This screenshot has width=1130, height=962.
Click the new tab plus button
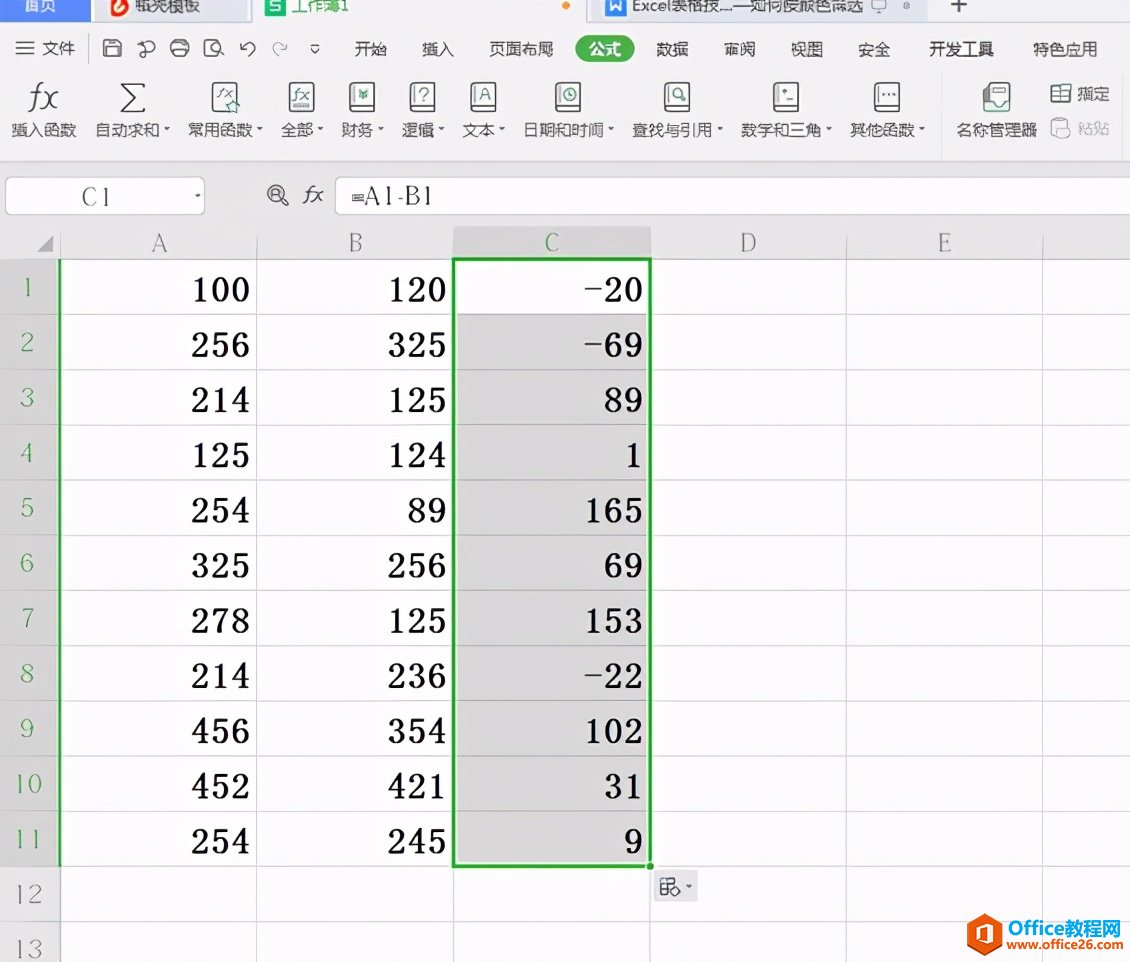tap(958, 7)
